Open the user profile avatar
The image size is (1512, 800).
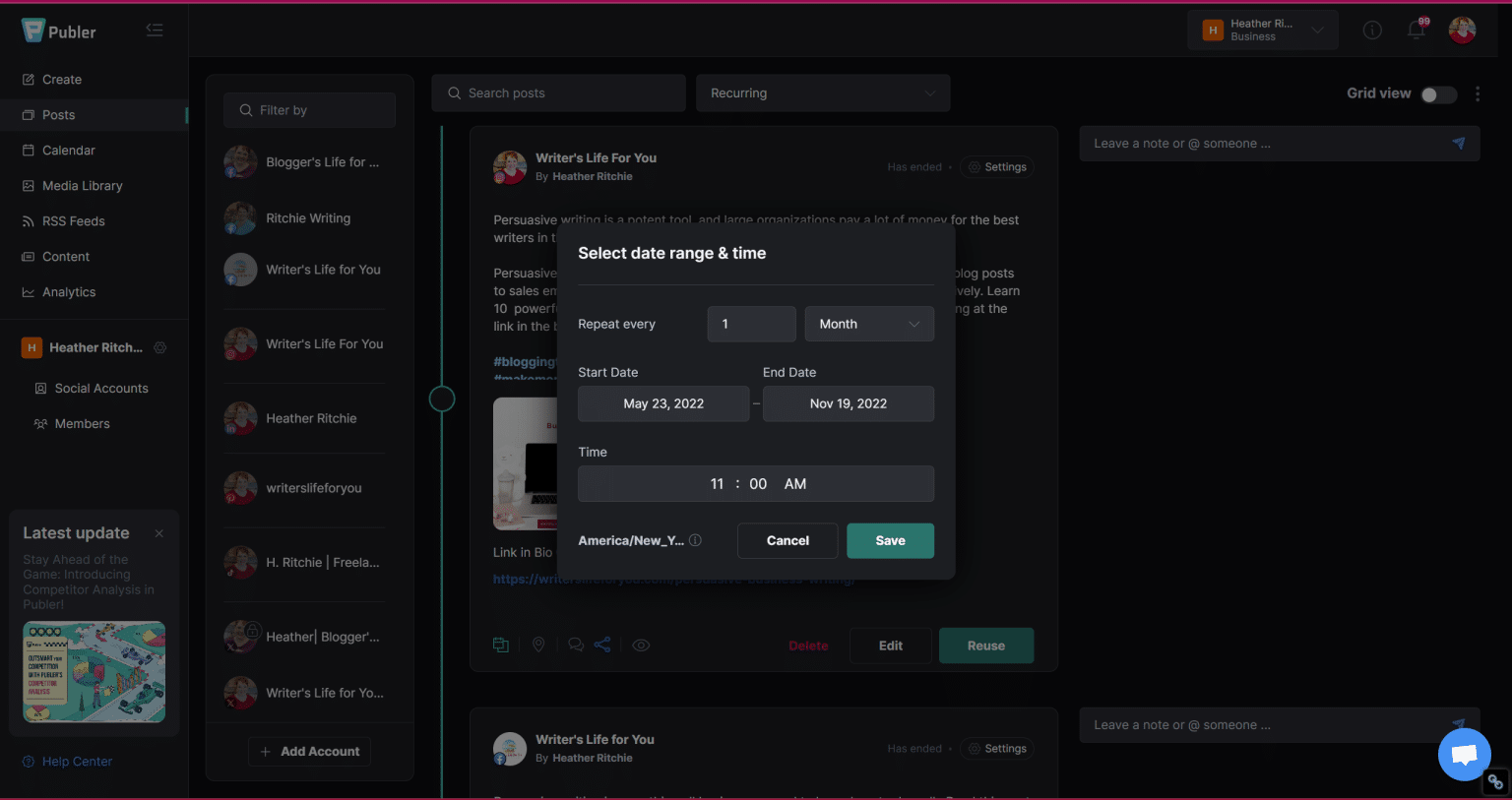tap(1462, 31)
